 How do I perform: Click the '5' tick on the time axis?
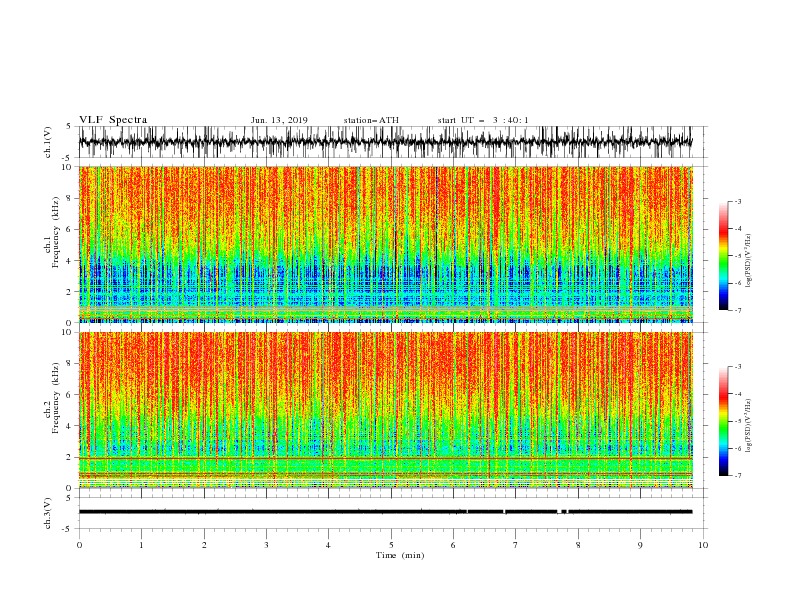(391, 545)
